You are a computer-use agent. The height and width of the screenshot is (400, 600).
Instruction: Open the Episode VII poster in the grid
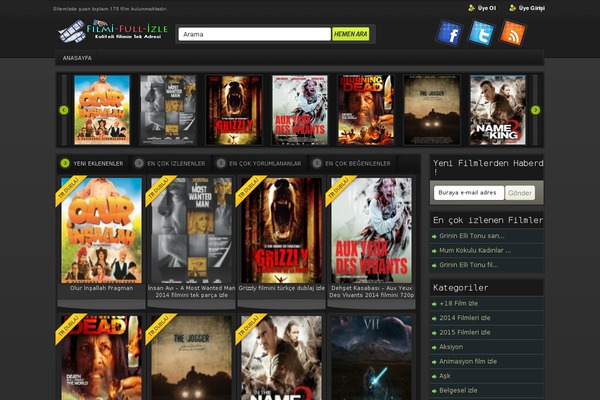(372, 358)
